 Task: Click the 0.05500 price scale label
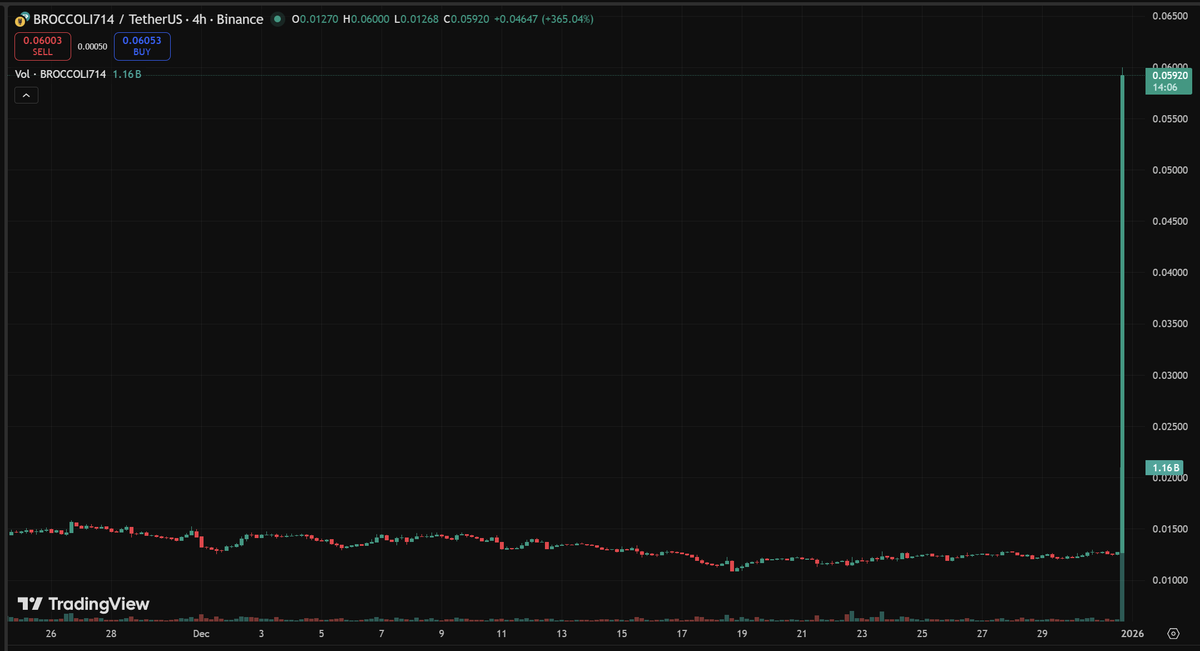point(1168,119)
